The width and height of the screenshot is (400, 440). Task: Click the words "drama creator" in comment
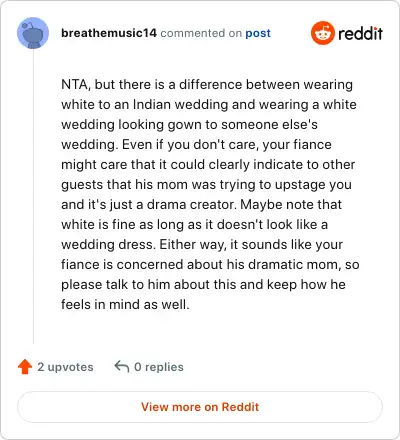(191, 204)
